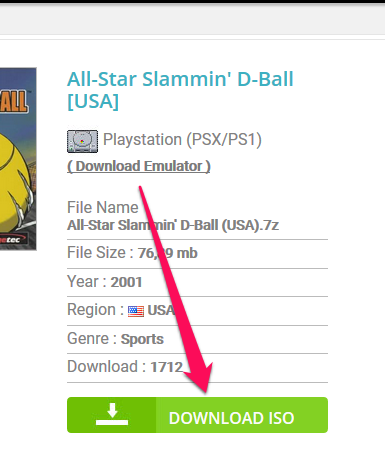This screenshot has height=460, width=385.
Task: Click the download arrow icon on green button
Action: (x=112, y=414)
